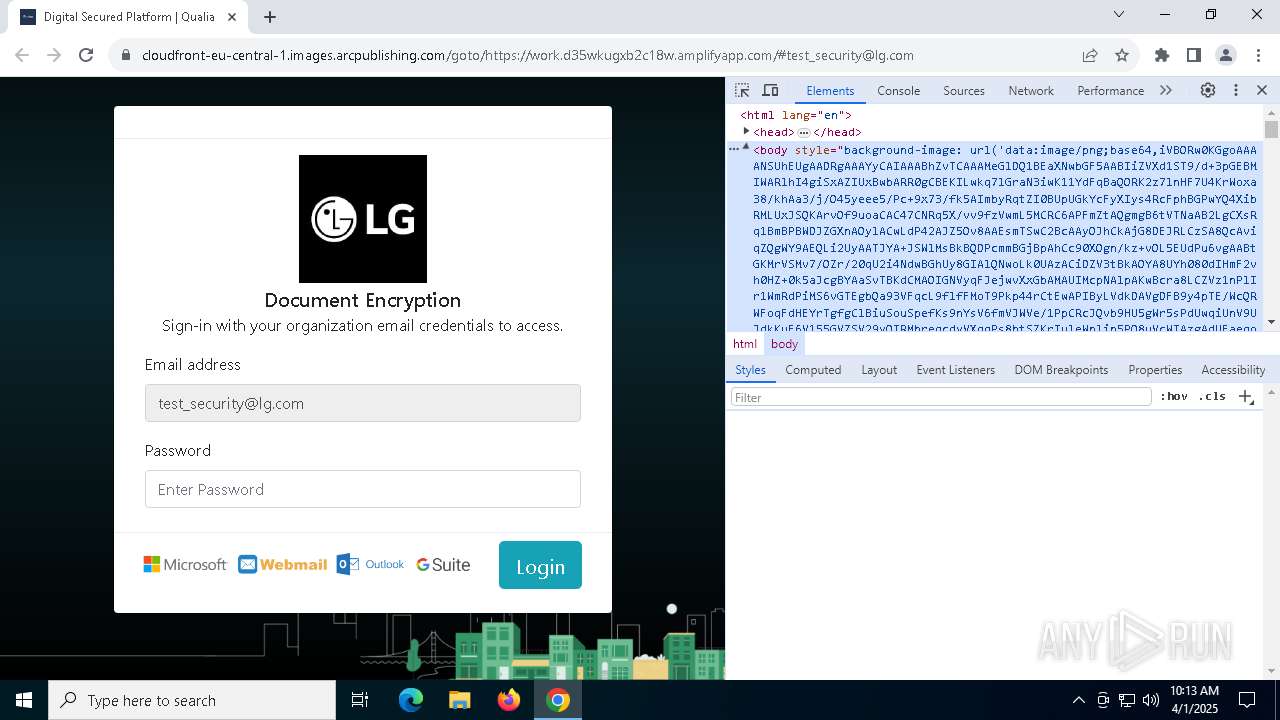Viewport: 1280px width, 720px height.
Task: Expand the head node in the DOM tree
Action: pos(746,131)
